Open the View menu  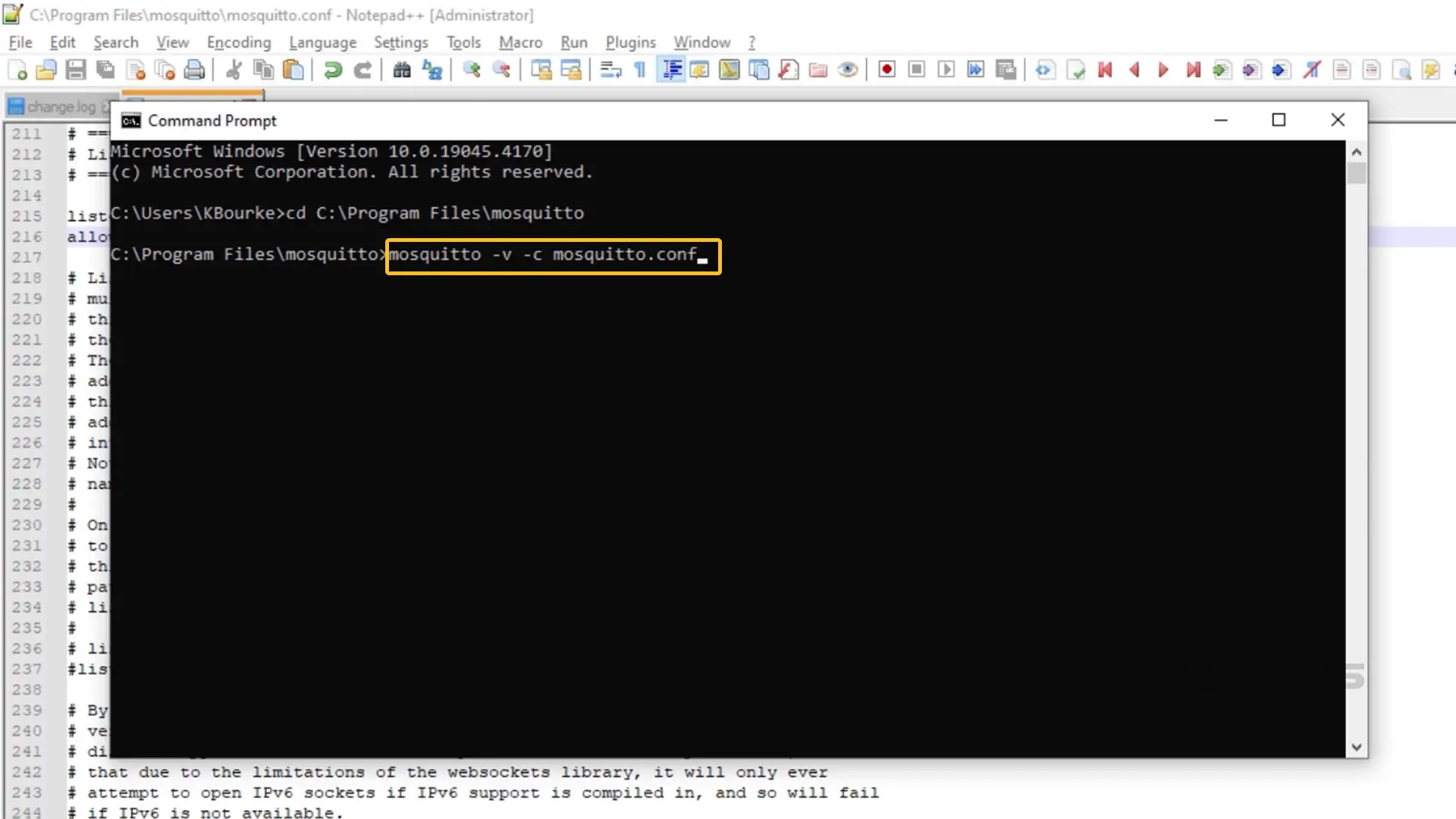173,42
